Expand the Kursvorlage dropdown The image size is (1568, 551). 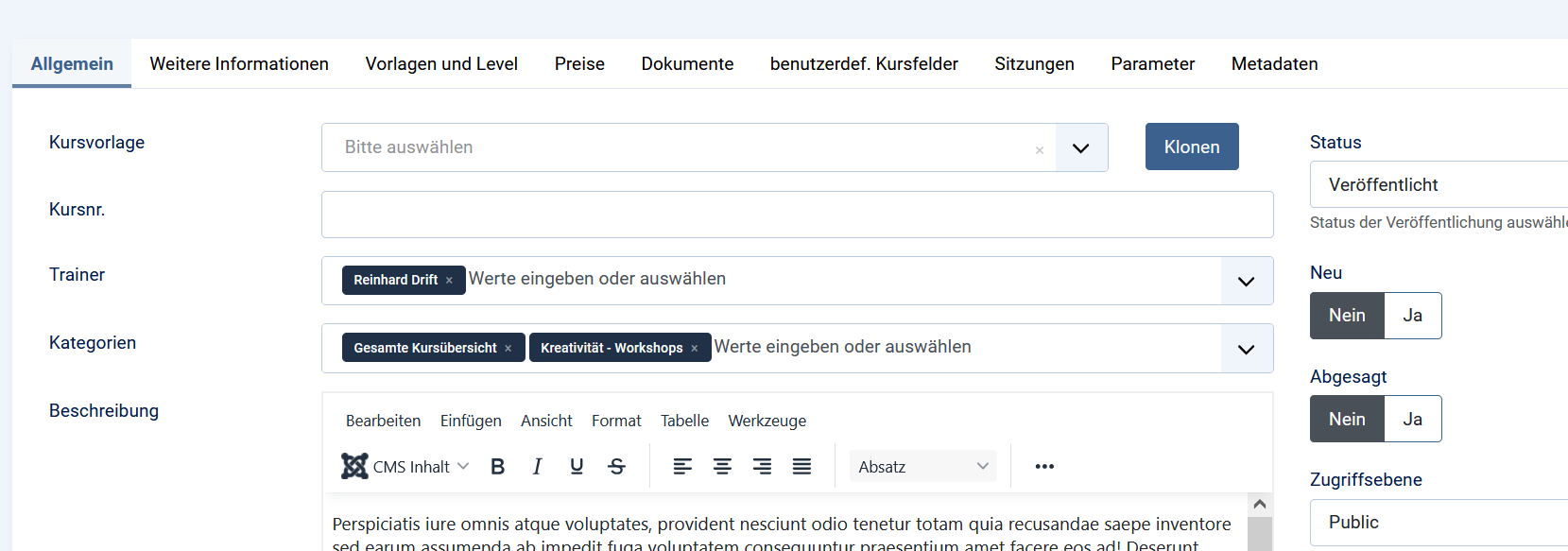pos(1080,147)
